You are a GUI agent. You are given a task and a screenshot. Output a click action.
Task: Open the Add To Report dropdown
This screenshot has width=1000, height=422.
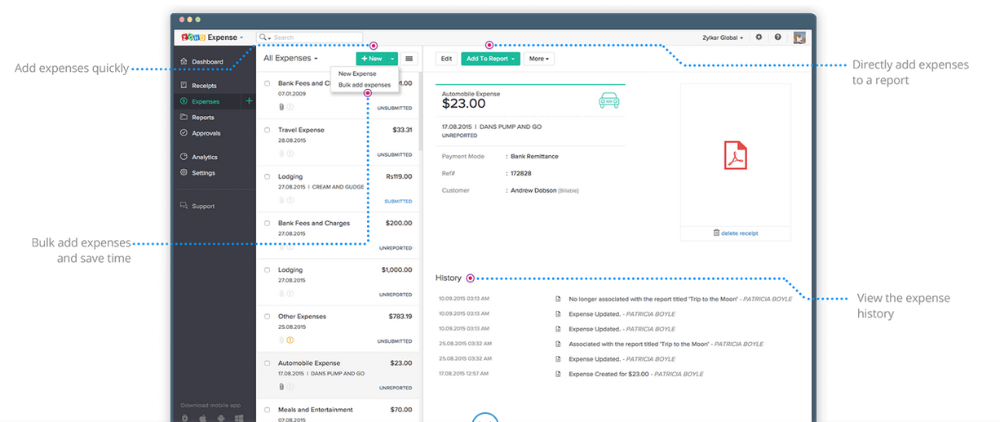(x=490, y=59)
